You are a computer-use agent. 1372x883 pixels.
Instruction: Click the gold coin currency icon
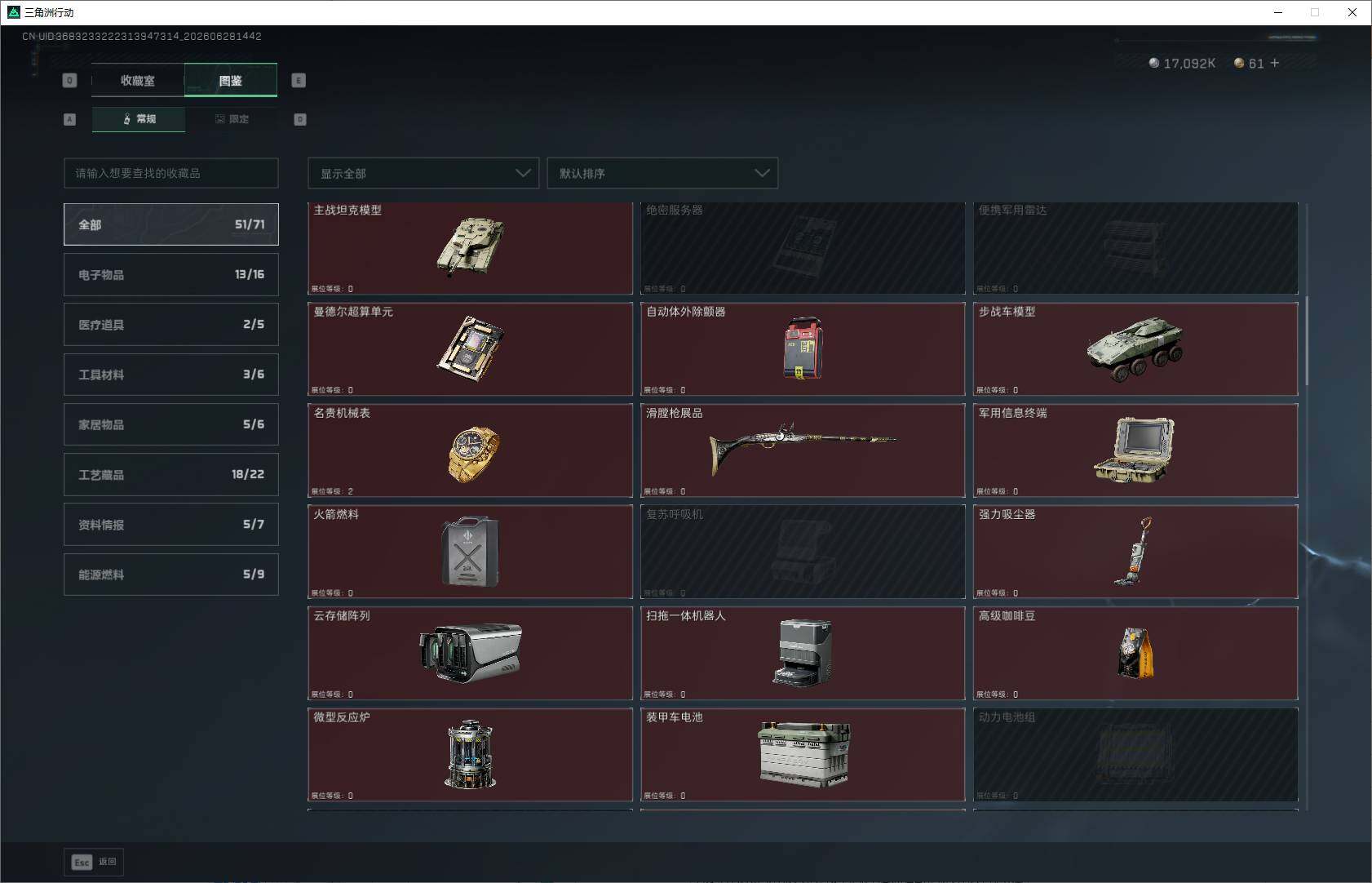click(x=1239, y=63)
